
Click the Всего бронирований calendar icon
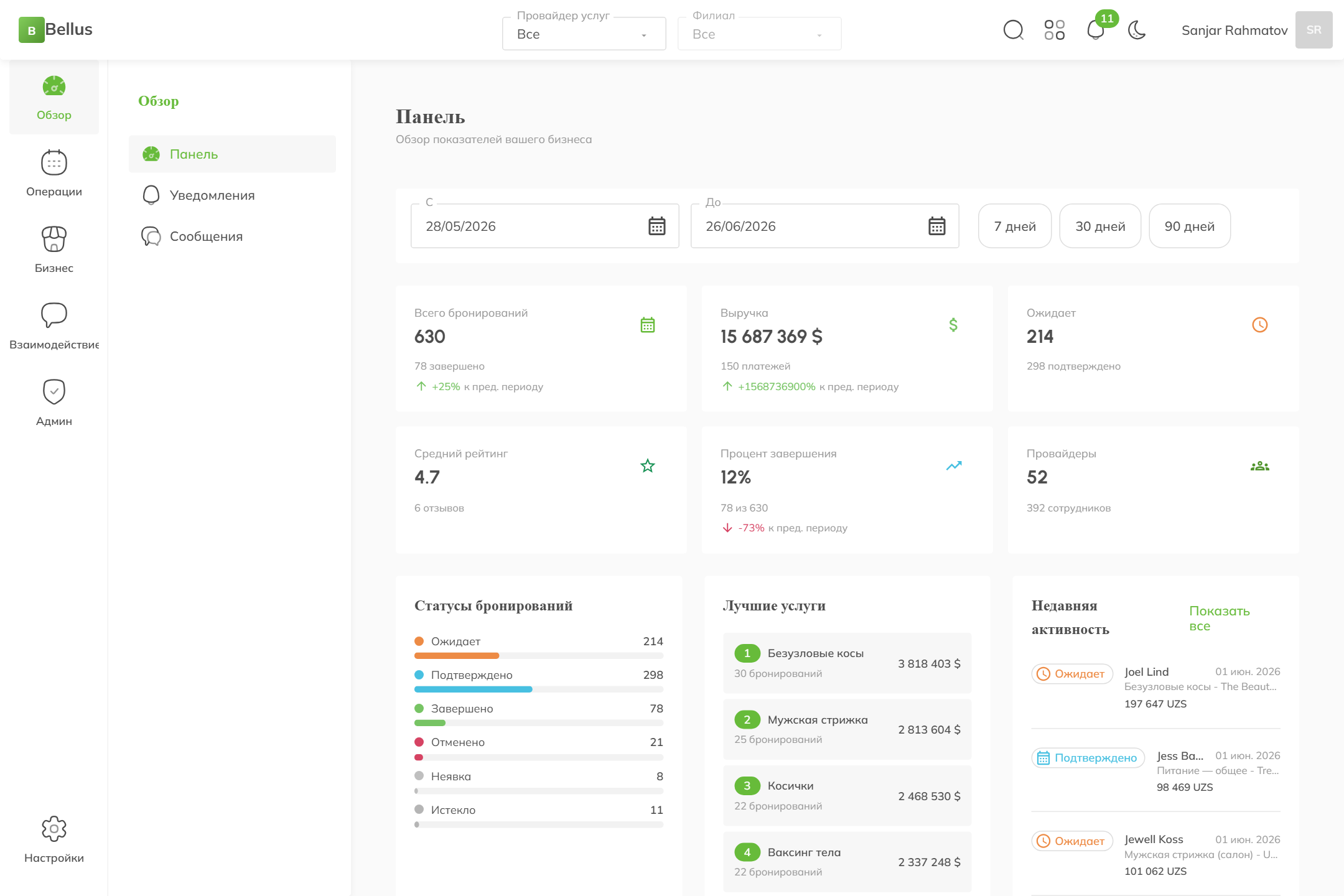point(648,325)
